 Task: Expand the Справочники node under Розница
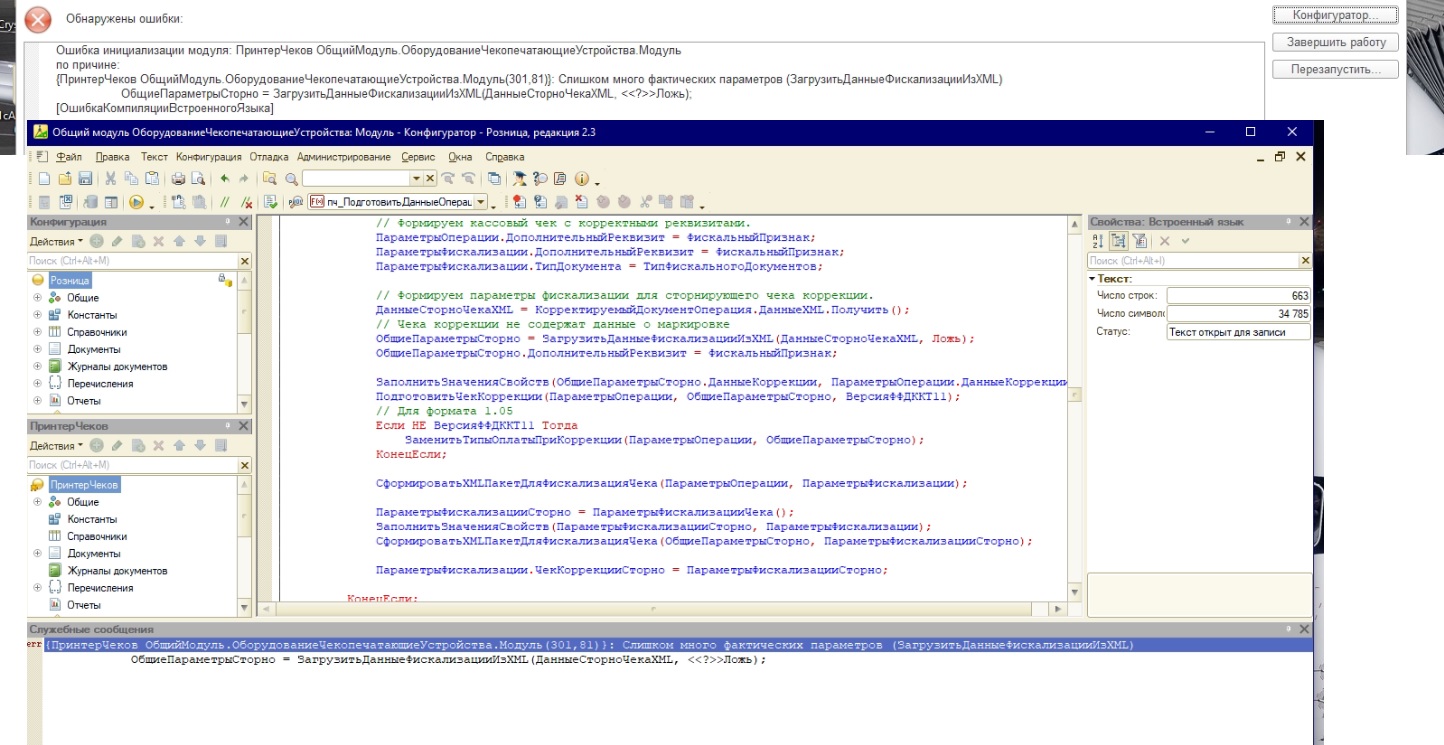point(38,332)
